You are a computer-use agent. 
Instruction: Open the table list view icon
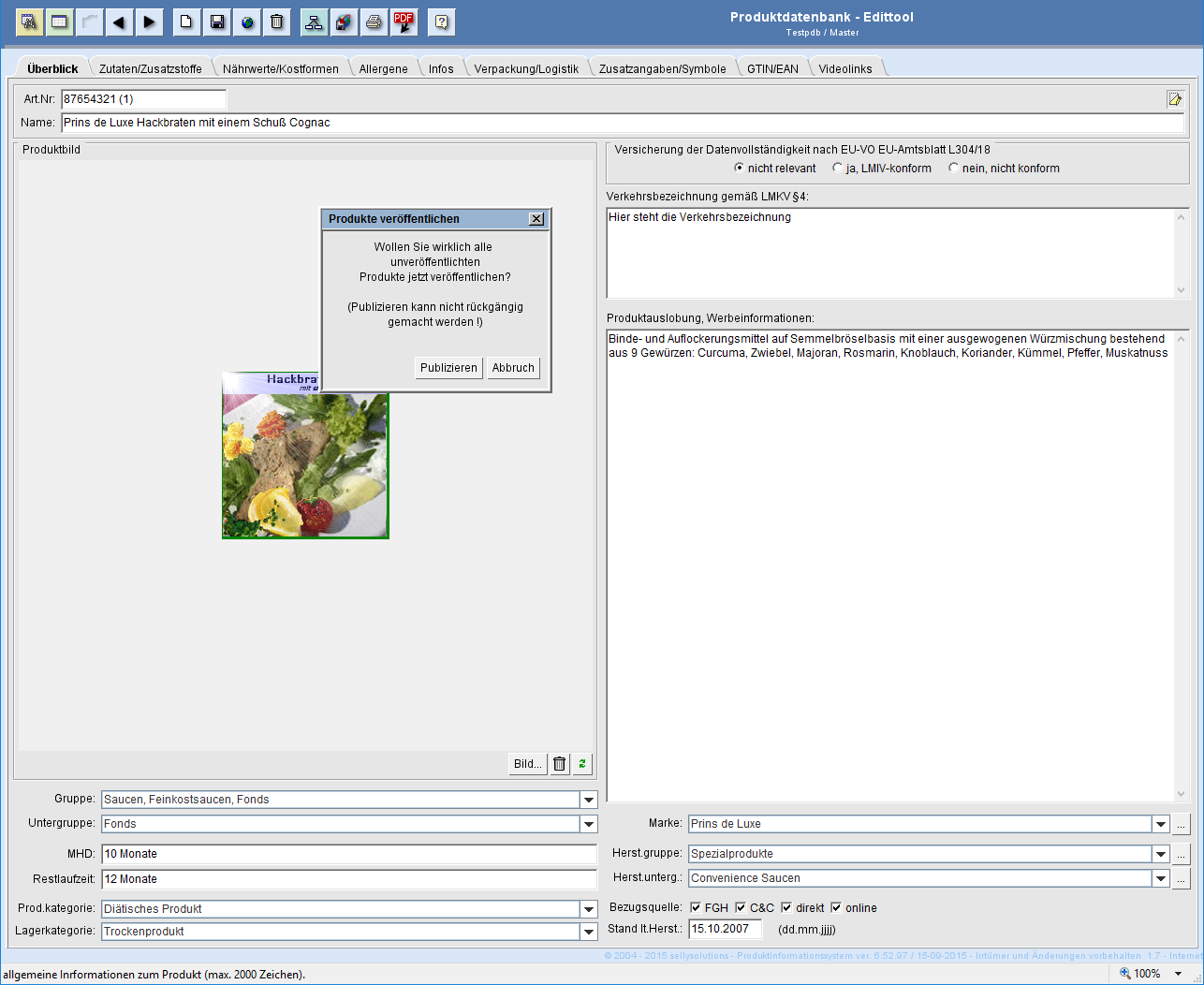pos(60,22)
